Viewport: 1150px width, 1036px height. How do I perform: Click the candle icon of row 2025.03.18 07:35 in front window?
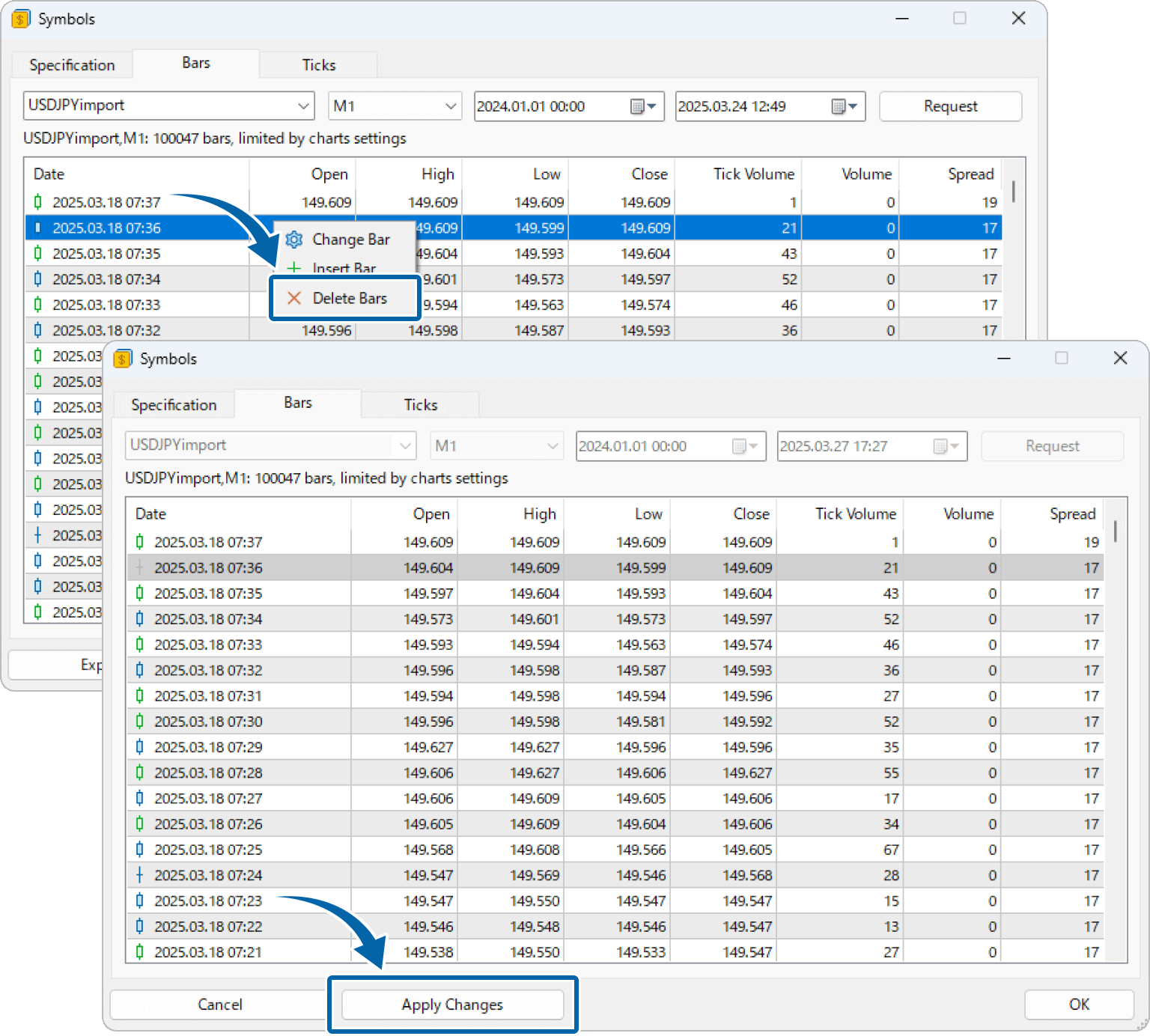(x=139, y=594)
